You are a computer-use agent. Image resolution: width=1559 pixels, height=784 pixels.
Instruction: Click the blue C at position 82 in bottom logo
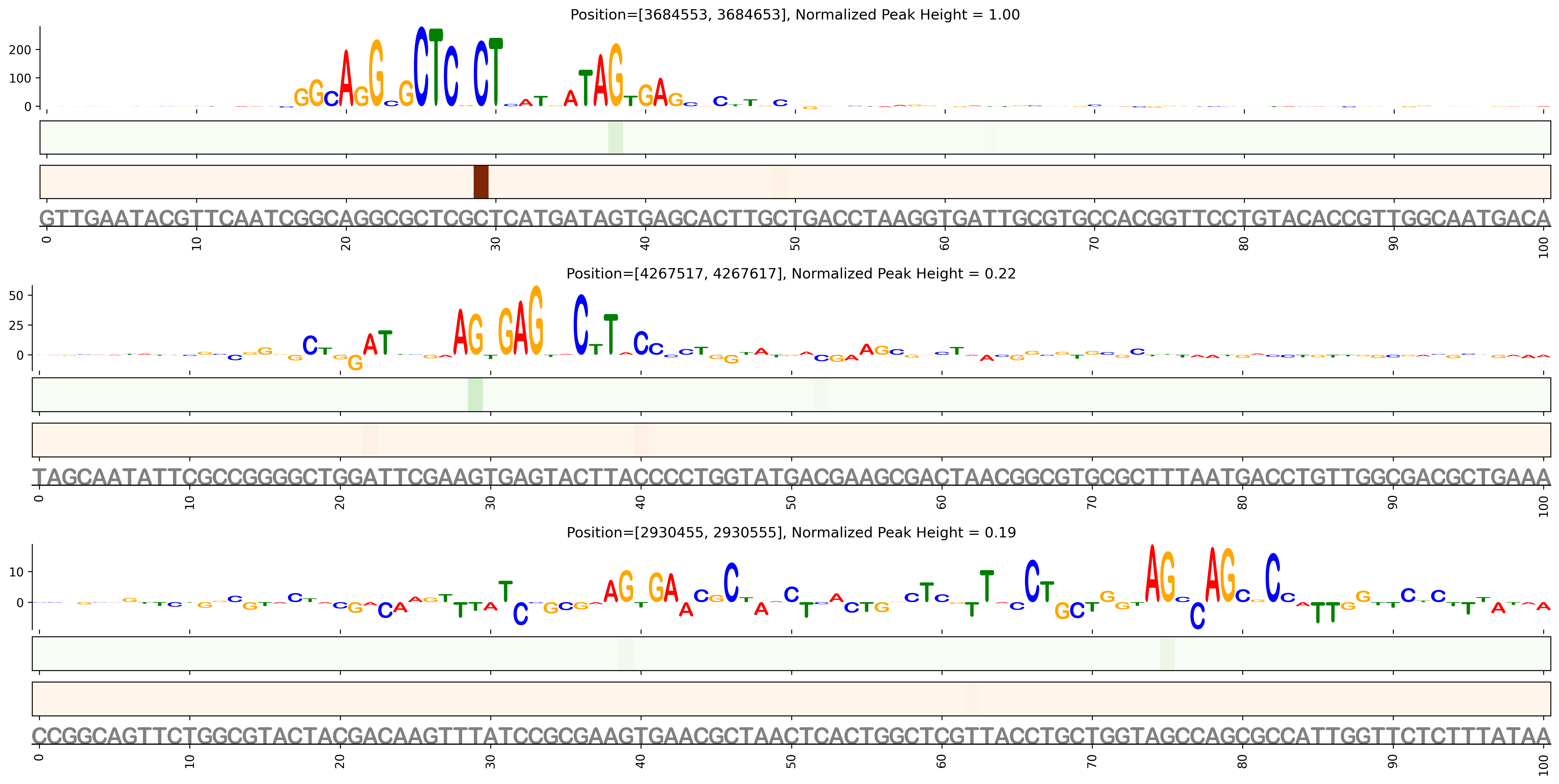pos(1273,578)
